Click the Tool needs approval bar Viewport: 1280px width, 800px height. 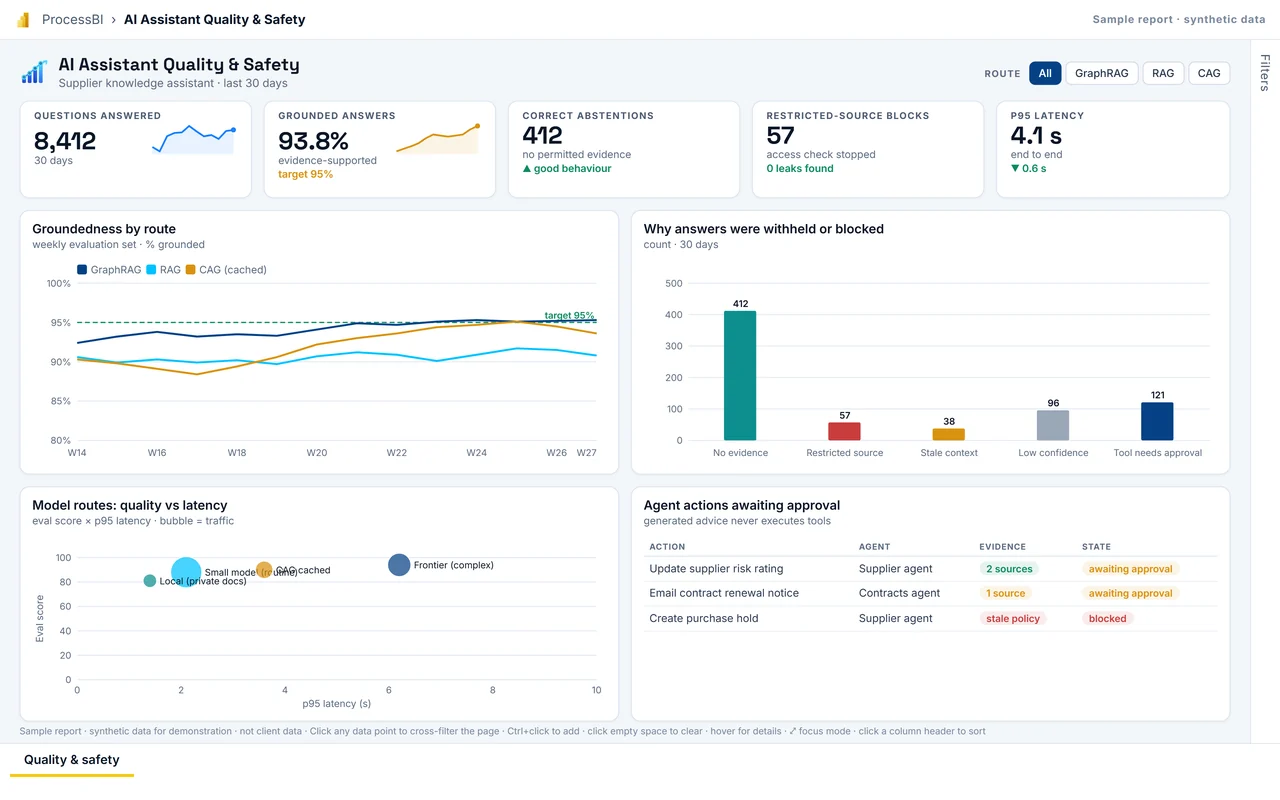pyautogui.click(x=1157, y=421)
